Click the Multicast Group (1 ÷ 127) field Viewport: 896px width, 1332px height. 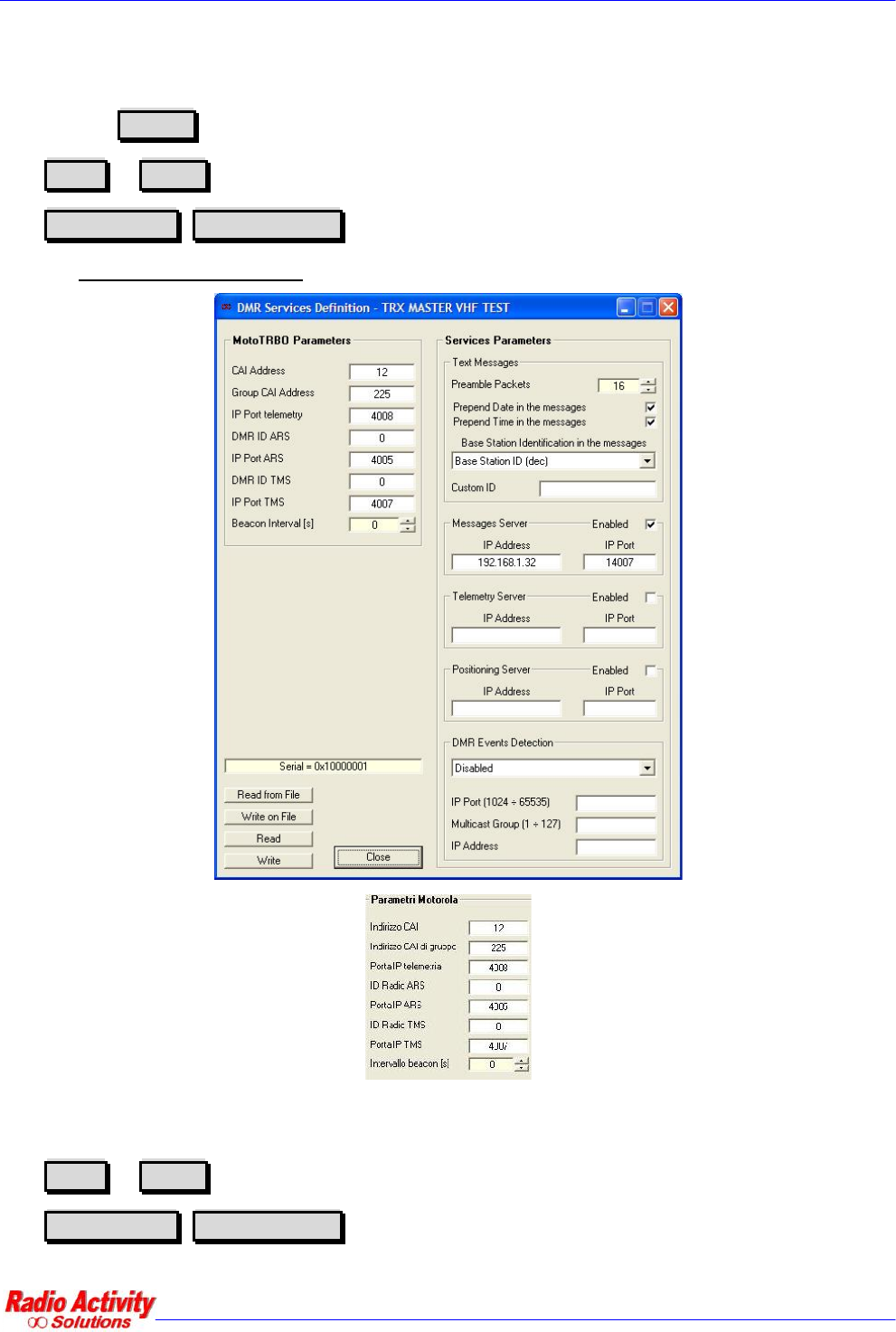616,825
